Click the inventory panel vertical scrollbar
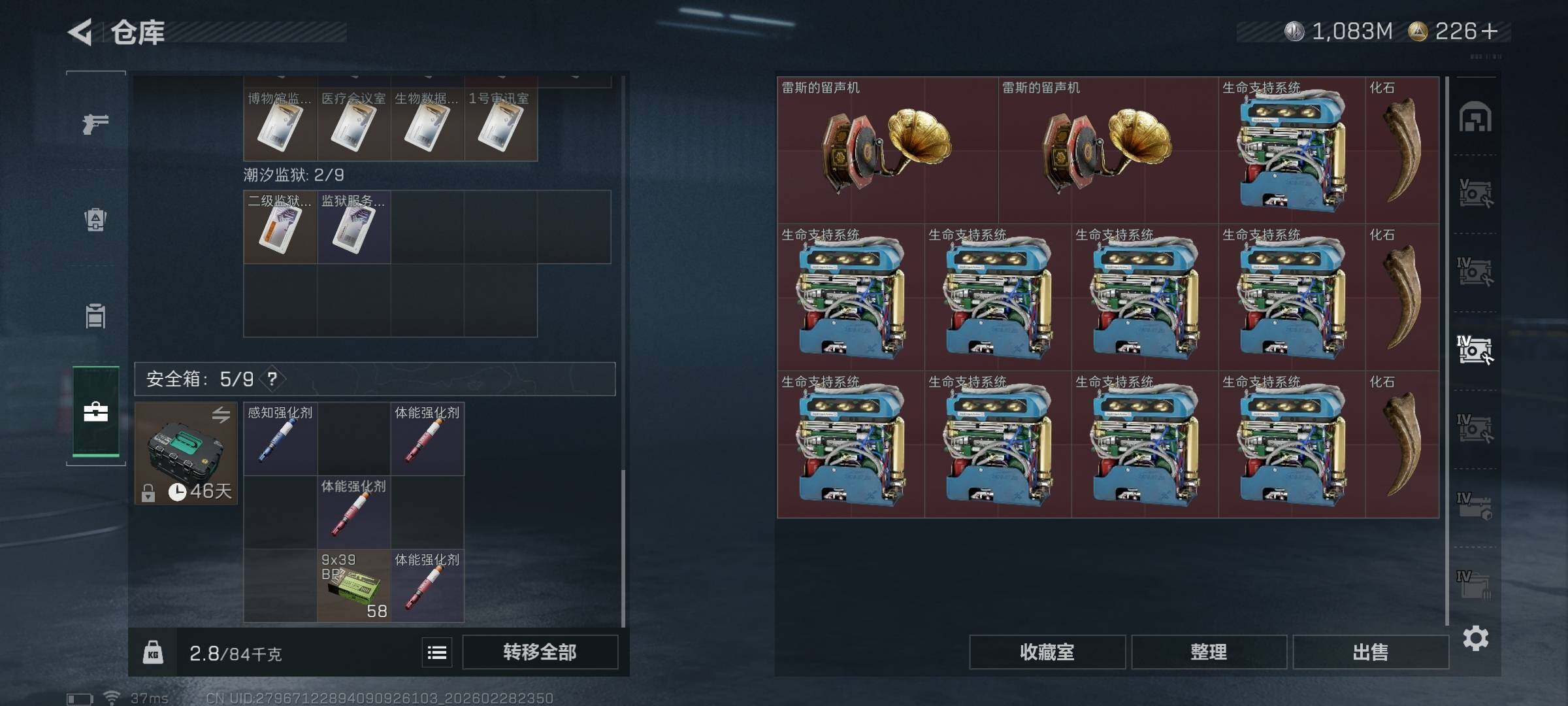The image size is (1568, 706). [x=623, y=548]
